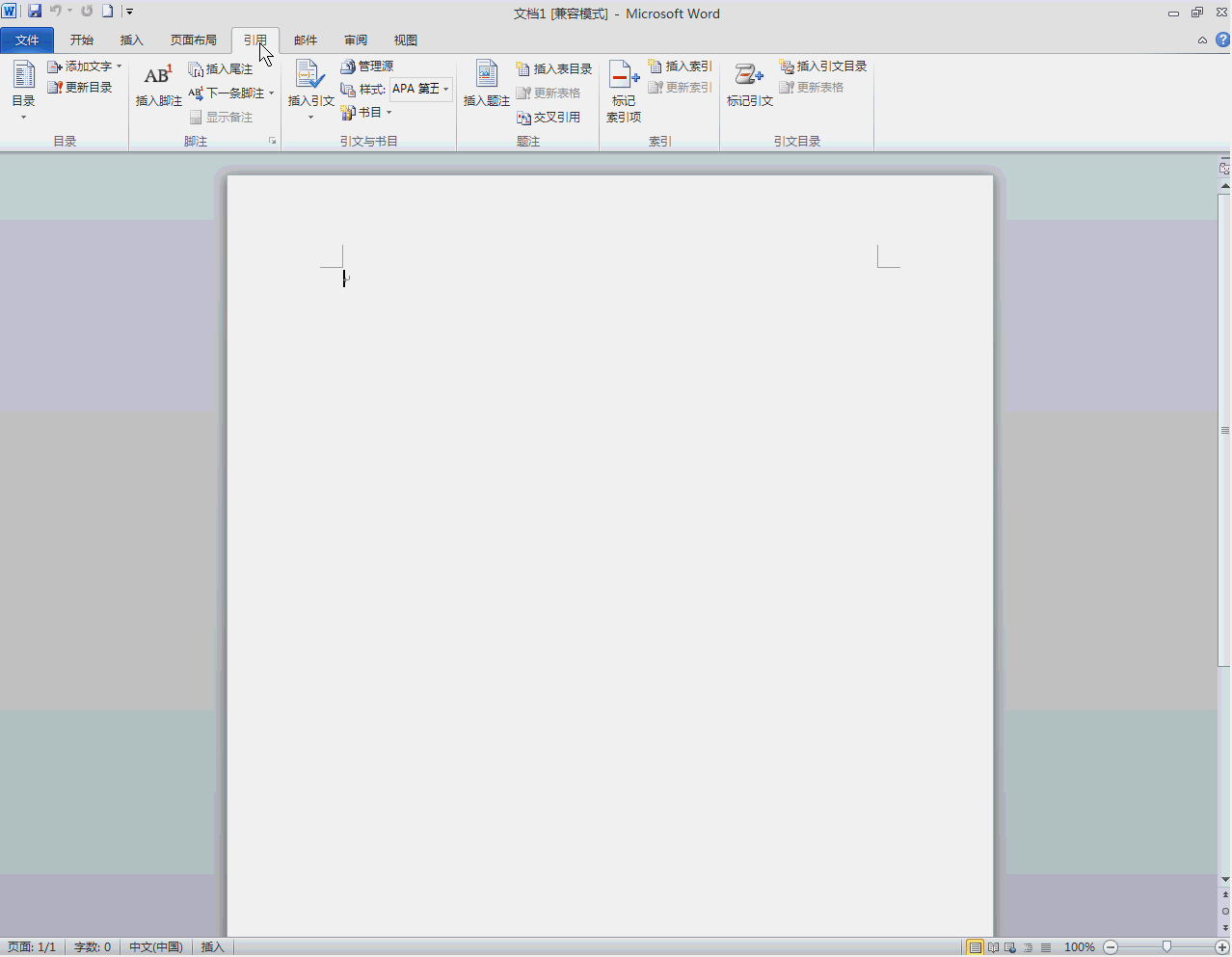Image resolution: width=1232 pixels, height=957 pixels.
Task: Undo the last action
Action: tap(55, 12)
